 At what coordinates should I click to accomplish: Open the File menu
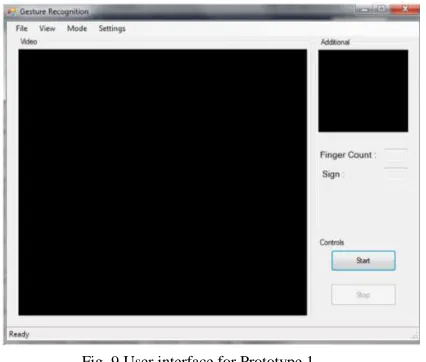click(x=22, y=28)
